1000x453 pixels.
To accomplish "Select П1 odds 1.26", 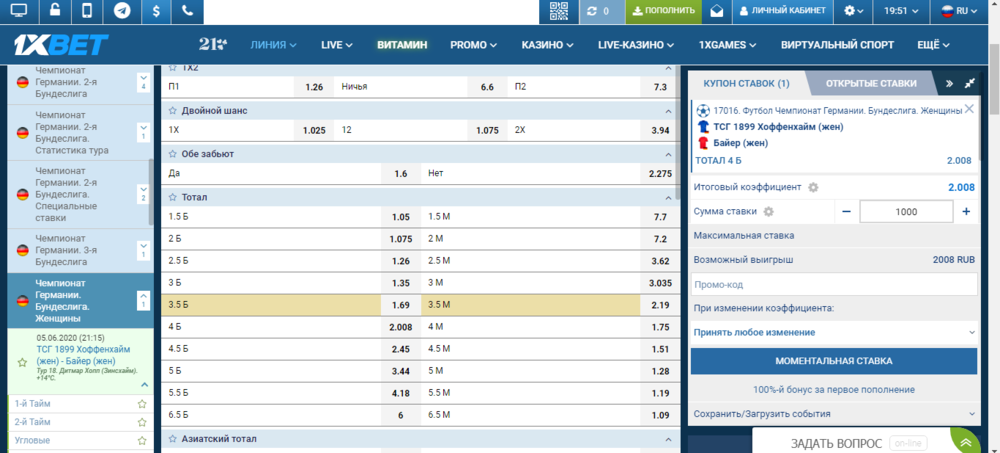I will point(314,87).
